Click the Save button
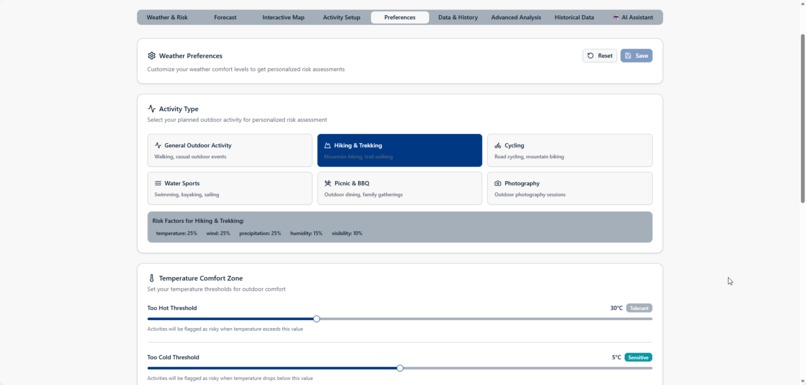This screenshot has height=385, width=806. [636, 56]
